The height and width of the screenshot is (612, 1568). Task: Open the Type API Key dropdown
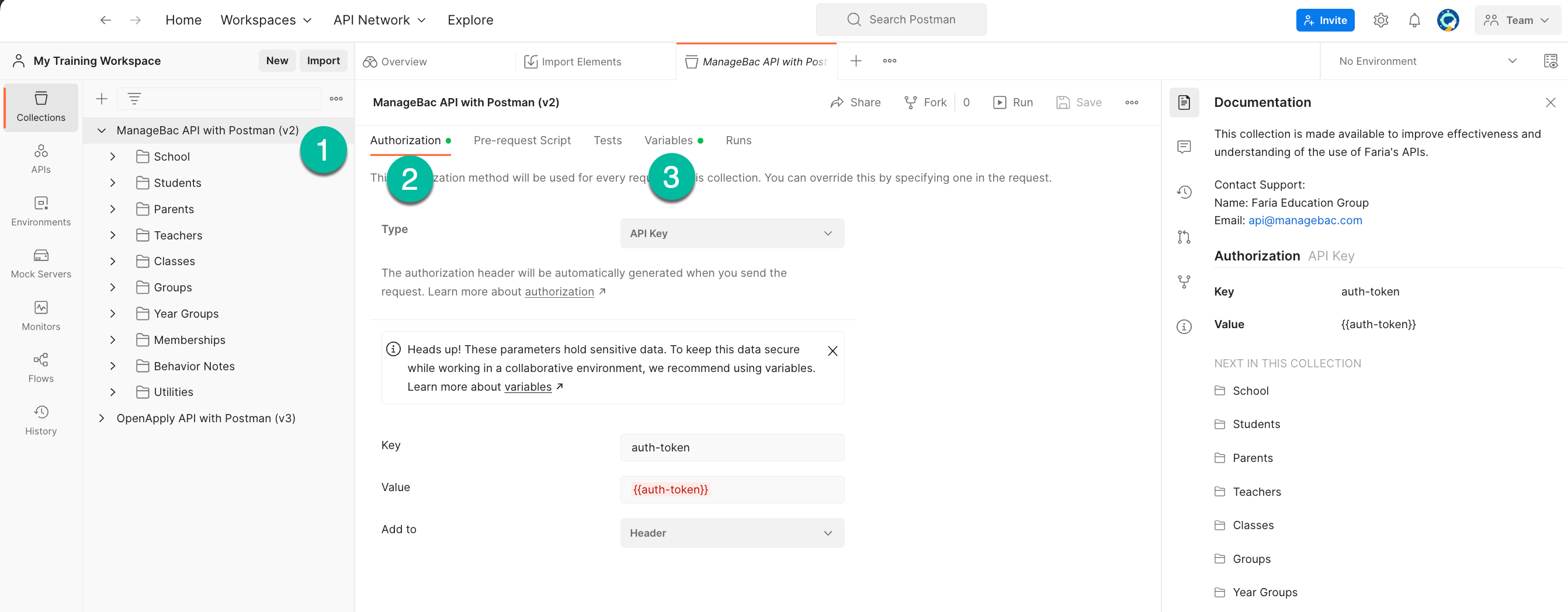pos(731,234)
